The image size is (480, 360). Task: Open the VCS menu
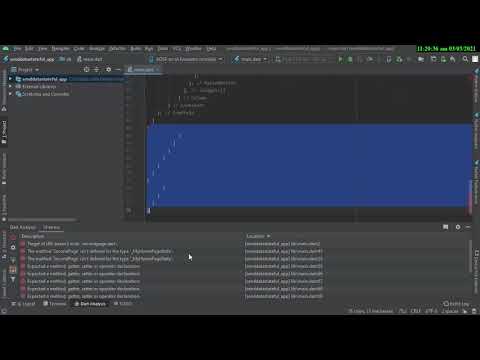176,49
